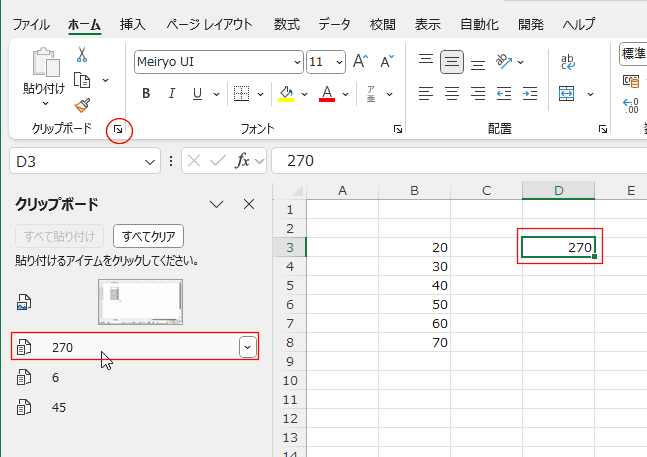Screen dimensions: 647x457
Task: Click the すべてクリア button
Action: [148, 237]
